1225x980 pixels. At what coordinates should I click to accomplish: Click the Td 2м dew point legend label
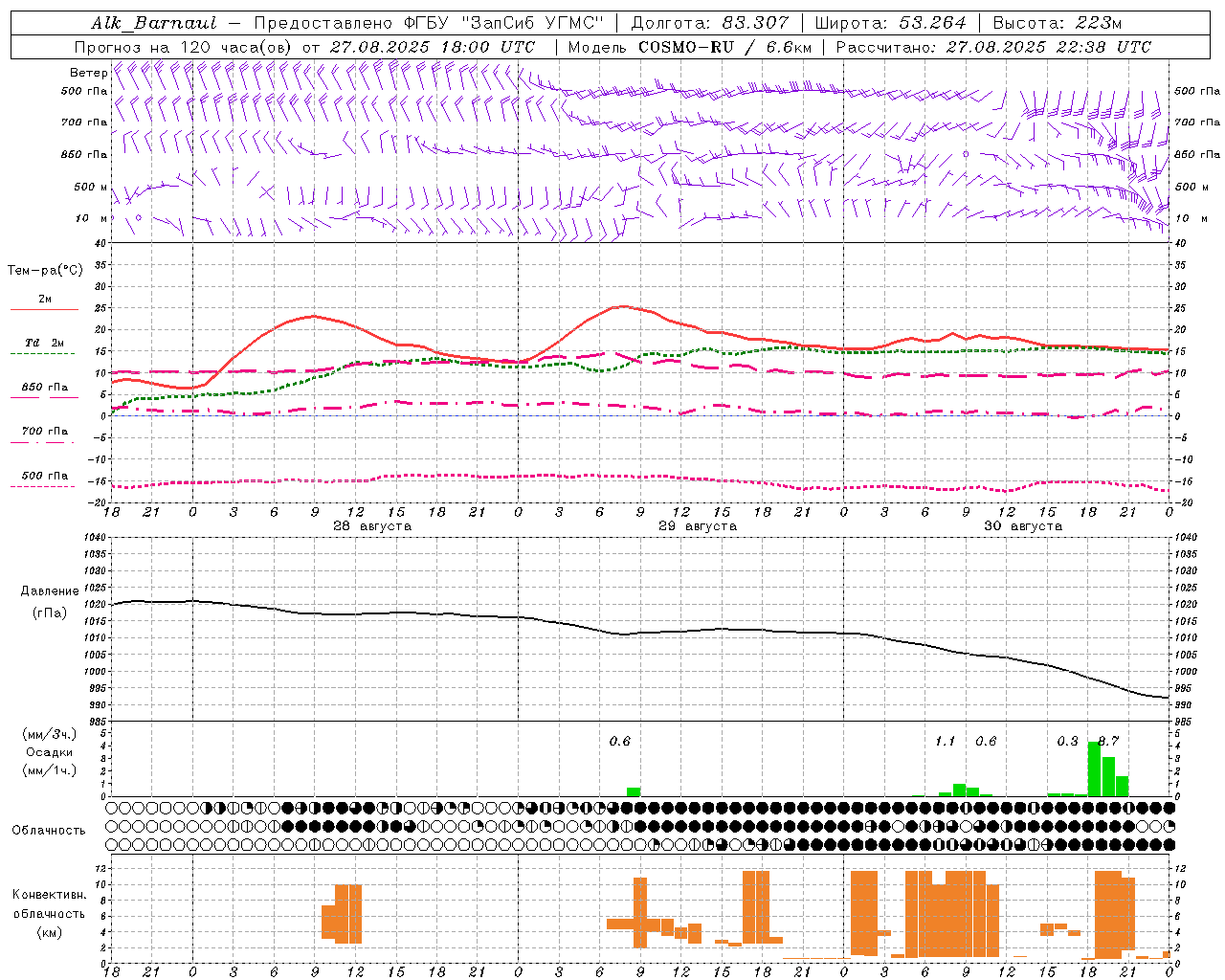point(44,343)
